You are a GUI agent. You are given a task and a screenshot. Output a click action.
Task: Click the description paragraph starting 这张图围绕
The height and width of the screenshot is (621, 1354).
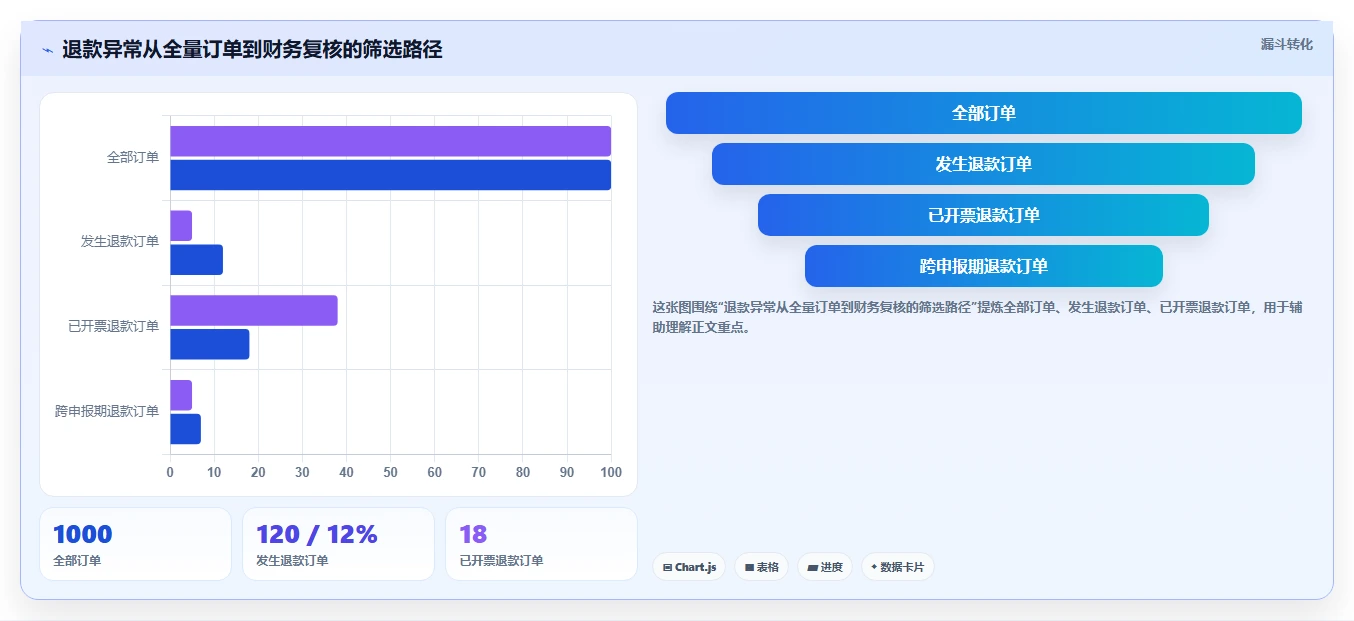(x=977, y=317)
